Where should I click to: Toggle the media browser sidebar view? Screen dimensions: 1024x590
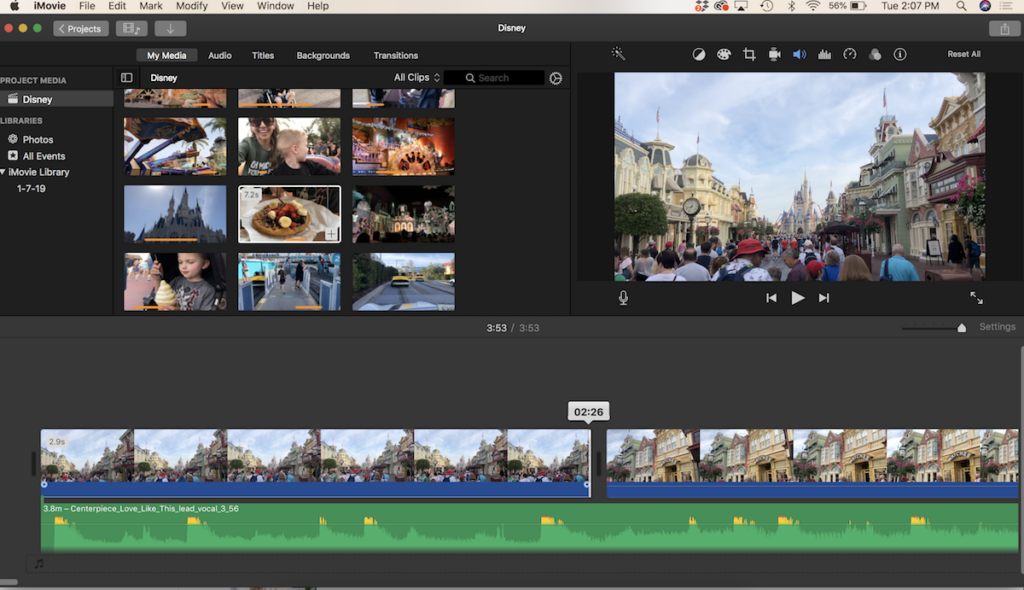[x=125, y=77]
